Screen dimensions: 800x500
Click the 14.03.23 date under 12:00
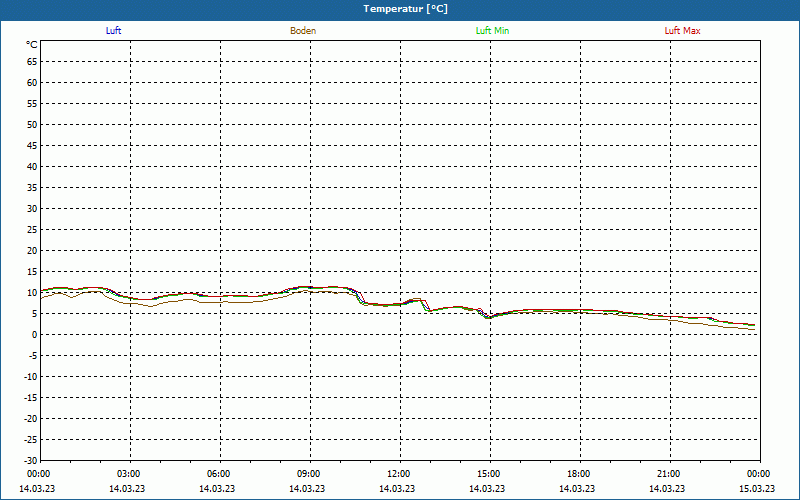click(397, 488)
